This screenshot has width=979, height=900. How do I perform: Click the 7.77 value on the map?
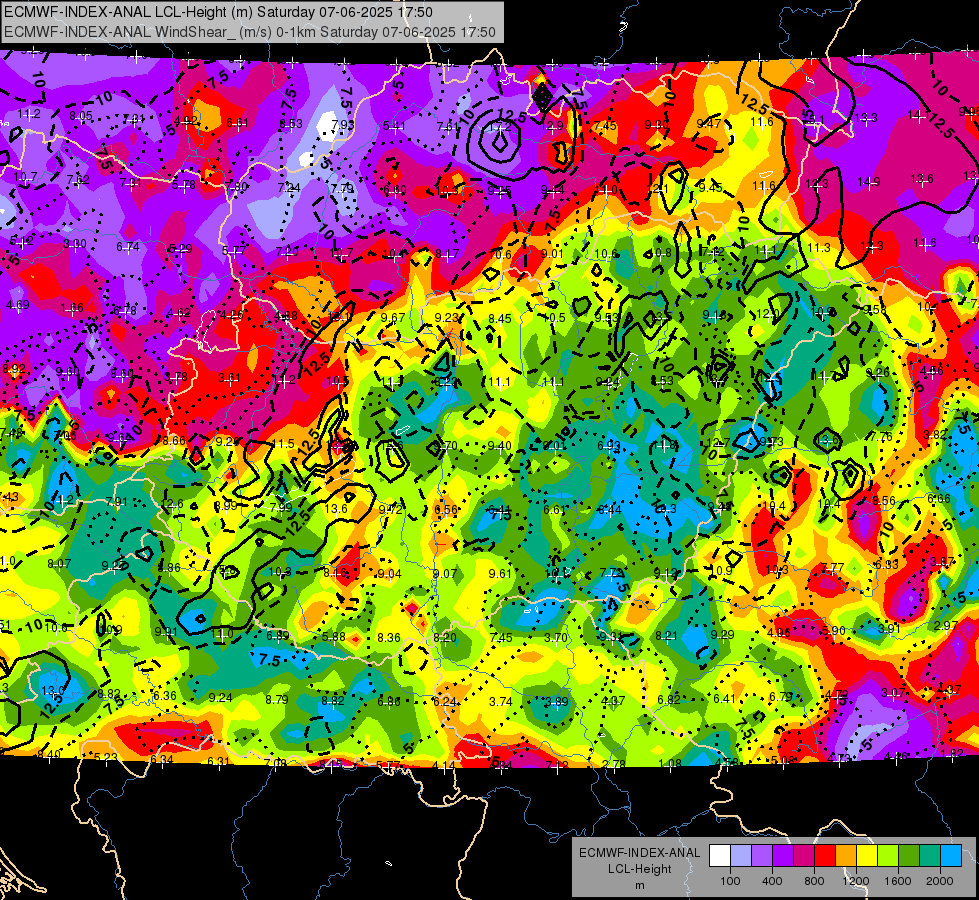coord(832,568)
